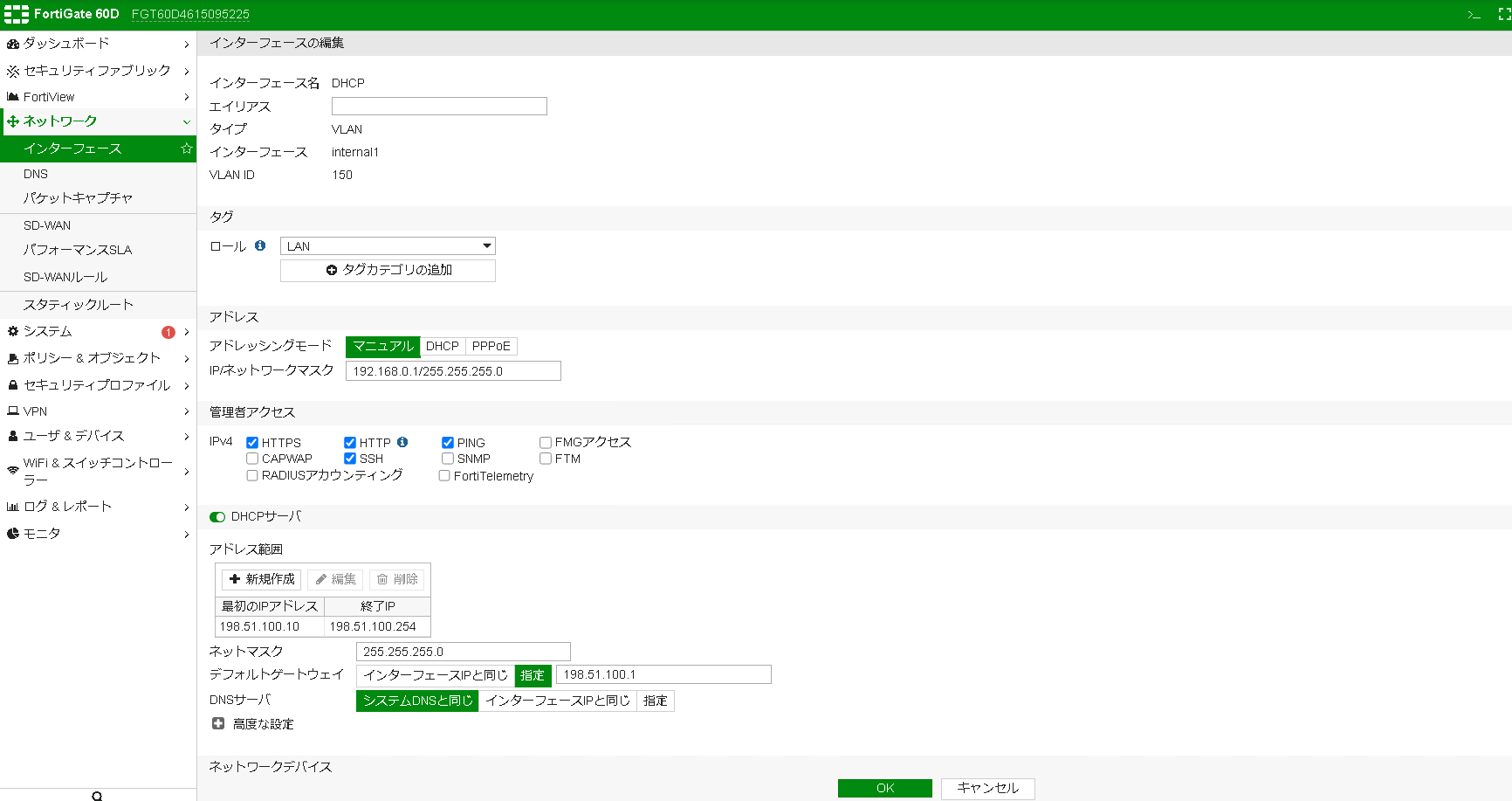Click OK to save interface
The image size is (1512, 801).
point(885,789)
